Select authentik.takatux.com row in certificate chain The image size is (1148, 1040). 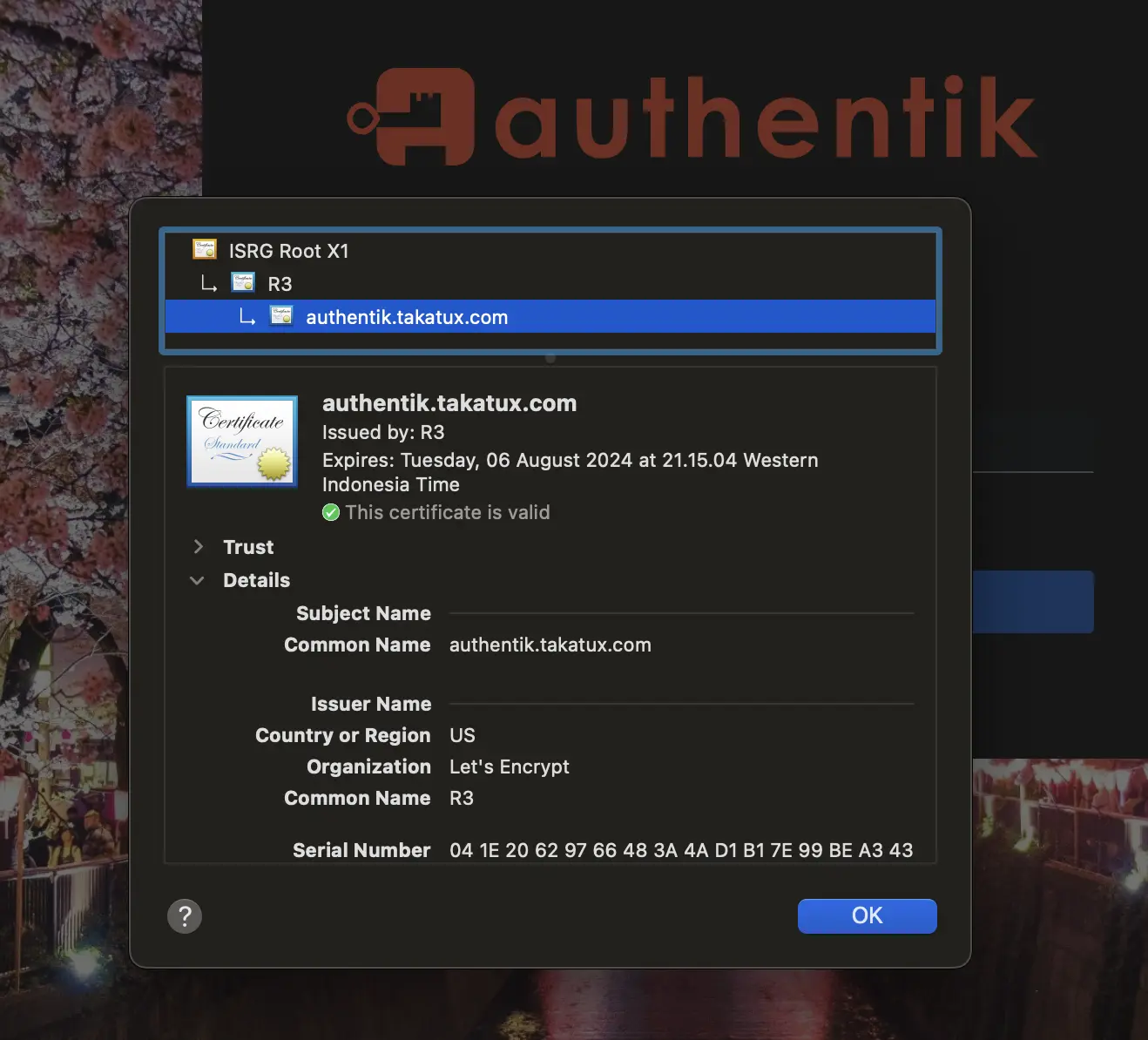pyautogui.click(x=550, y=317)
